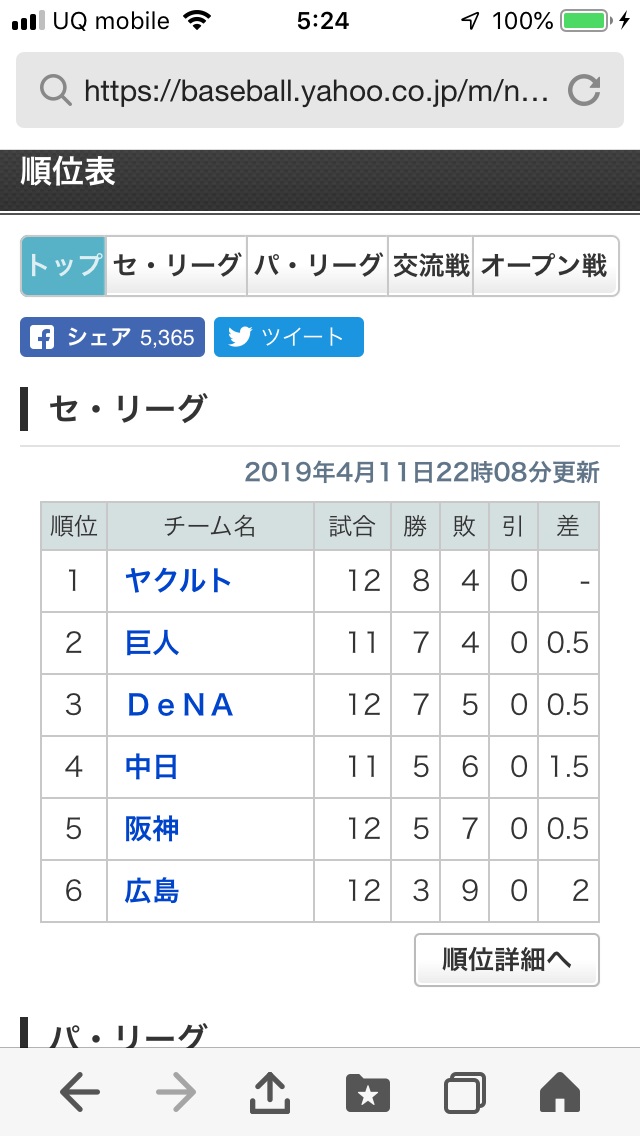
Task: Open the 広島 team link
Action: 152,891
